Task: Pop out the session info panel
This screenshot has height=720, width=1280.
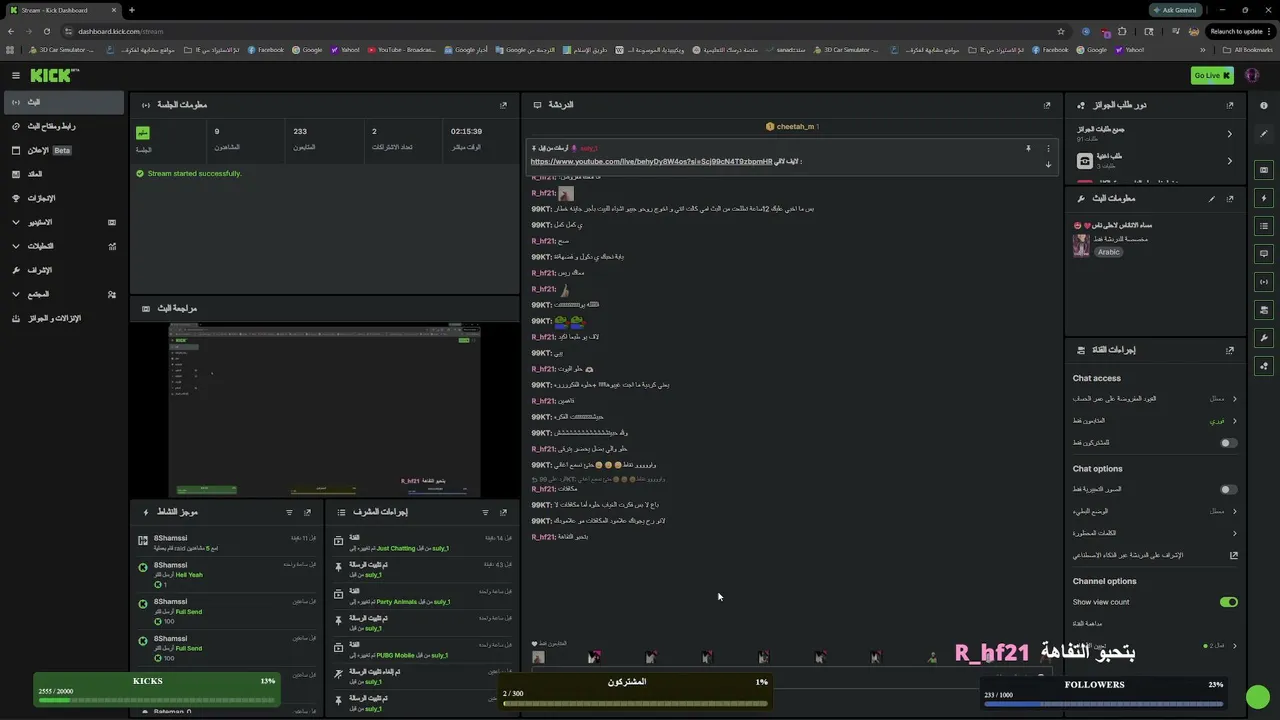Action: click(503, 105)
